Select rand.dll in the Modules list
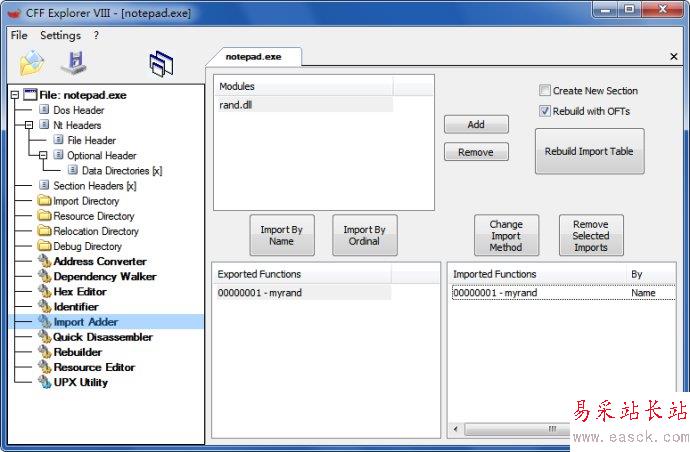690x452 pixels. [304, 105]
